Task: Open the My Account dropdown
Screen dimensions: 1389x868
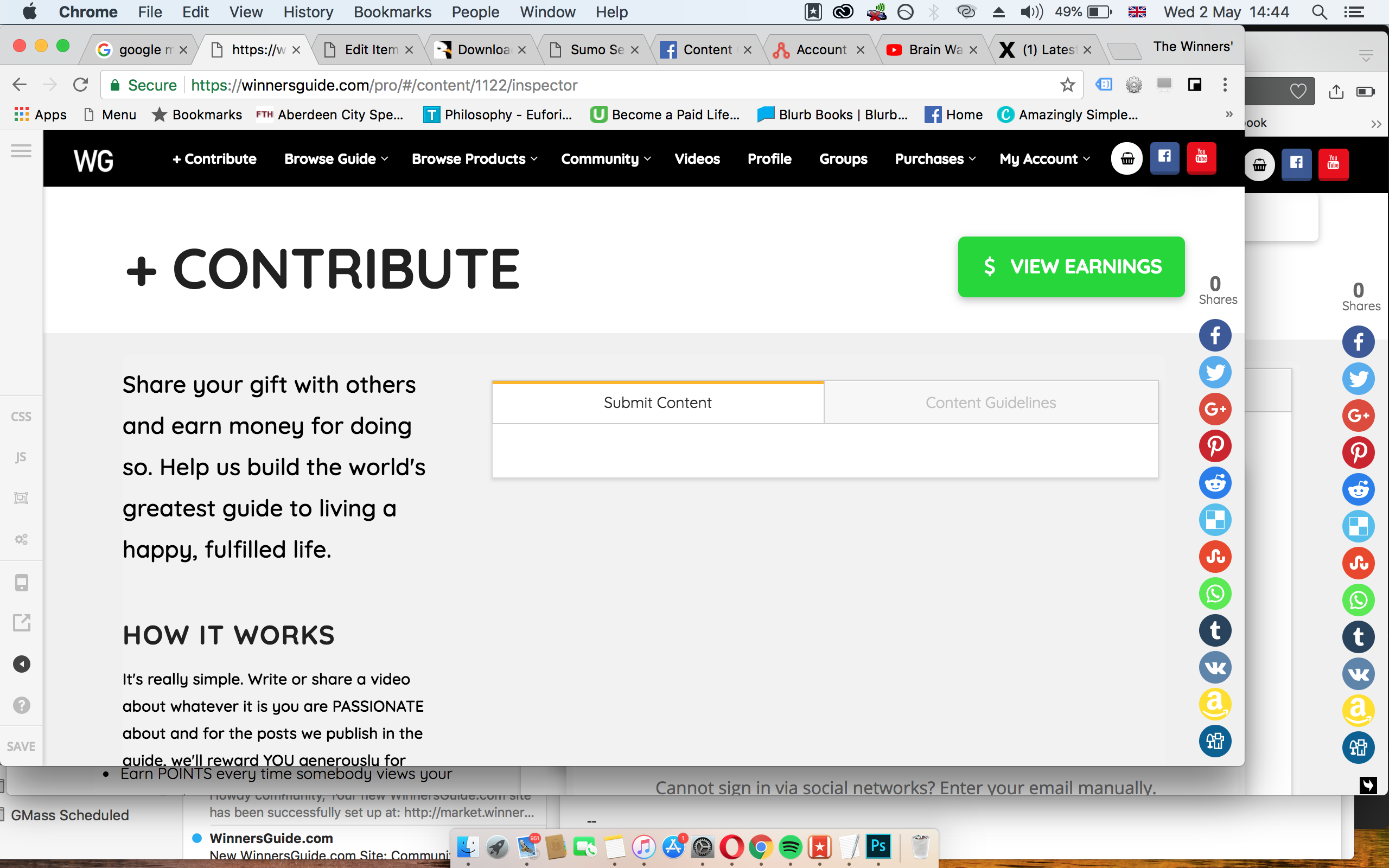Action: tap(1044, 159)
